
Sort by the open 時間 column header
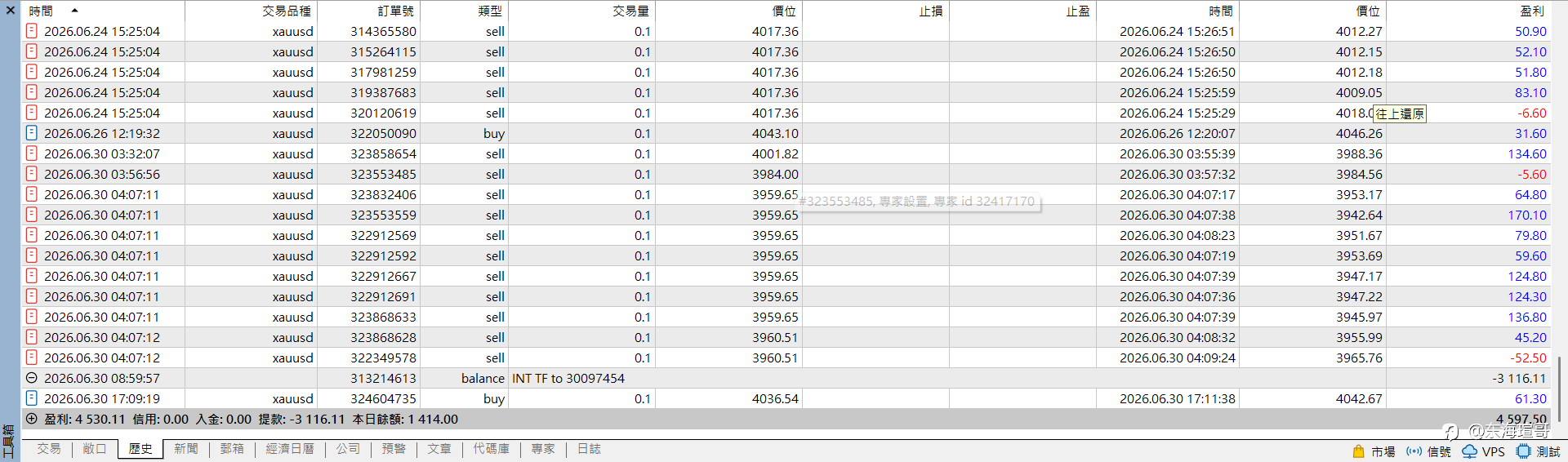coord(103,11)
